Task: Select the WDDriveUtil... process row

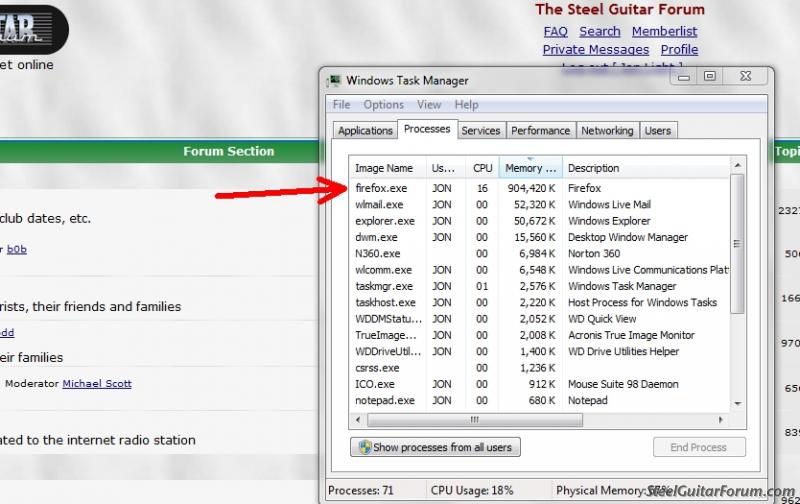Action: pos(540,351)
